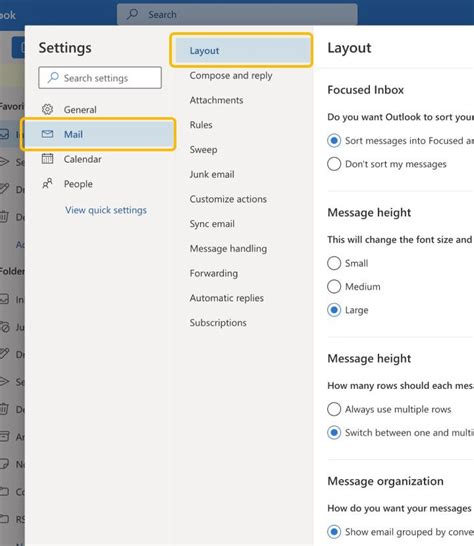Open Automatic replies settings
Image resolution: width=474 pixels, height=546 pixels.
(227, 298)
